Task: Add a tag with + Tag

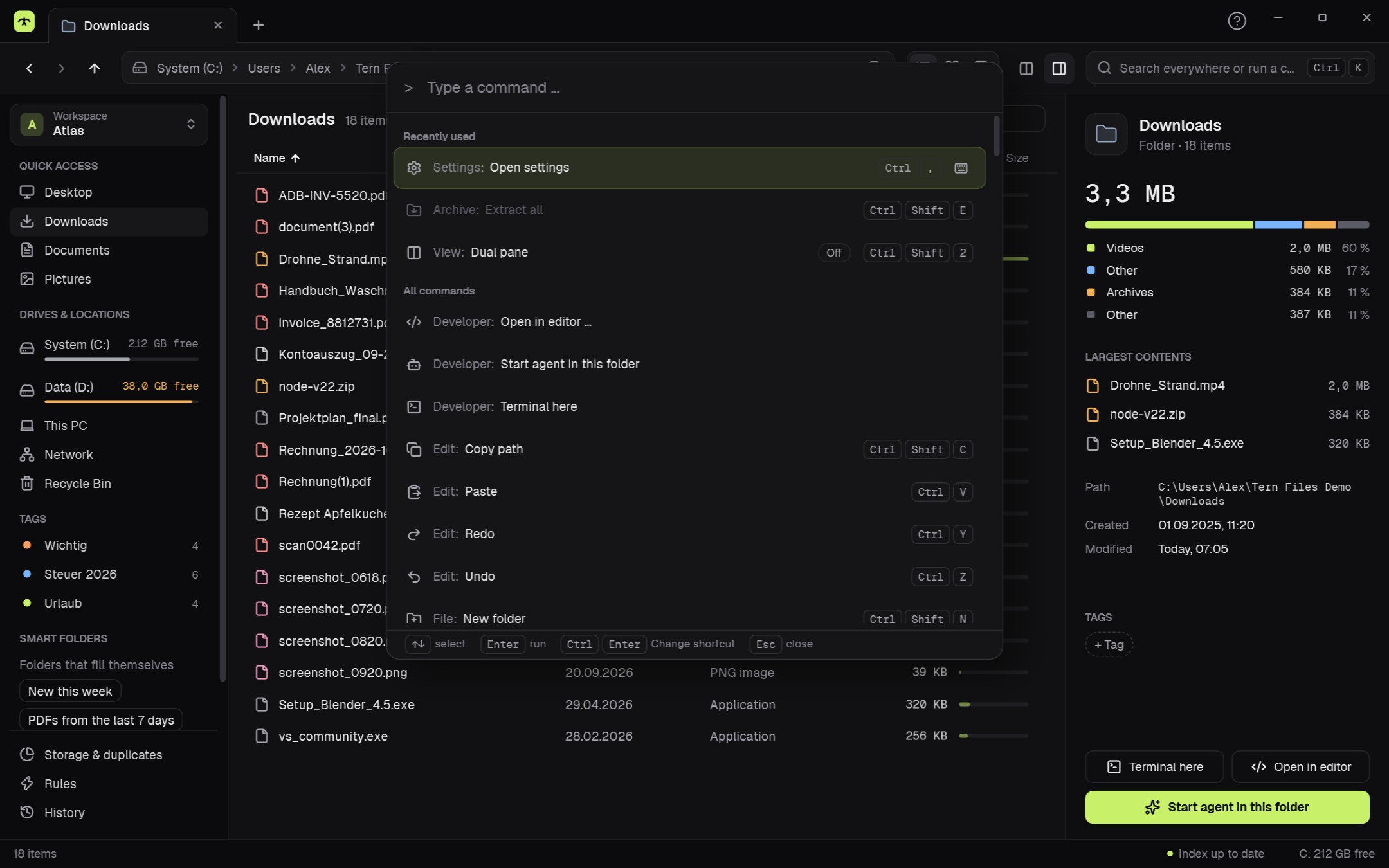Action: coord(1109,645)
